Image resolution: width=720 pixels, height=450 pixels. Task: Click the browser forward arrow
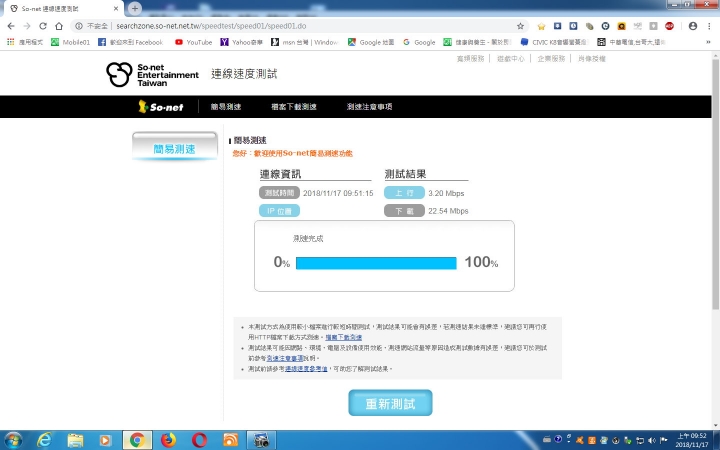tap(27, 26)
